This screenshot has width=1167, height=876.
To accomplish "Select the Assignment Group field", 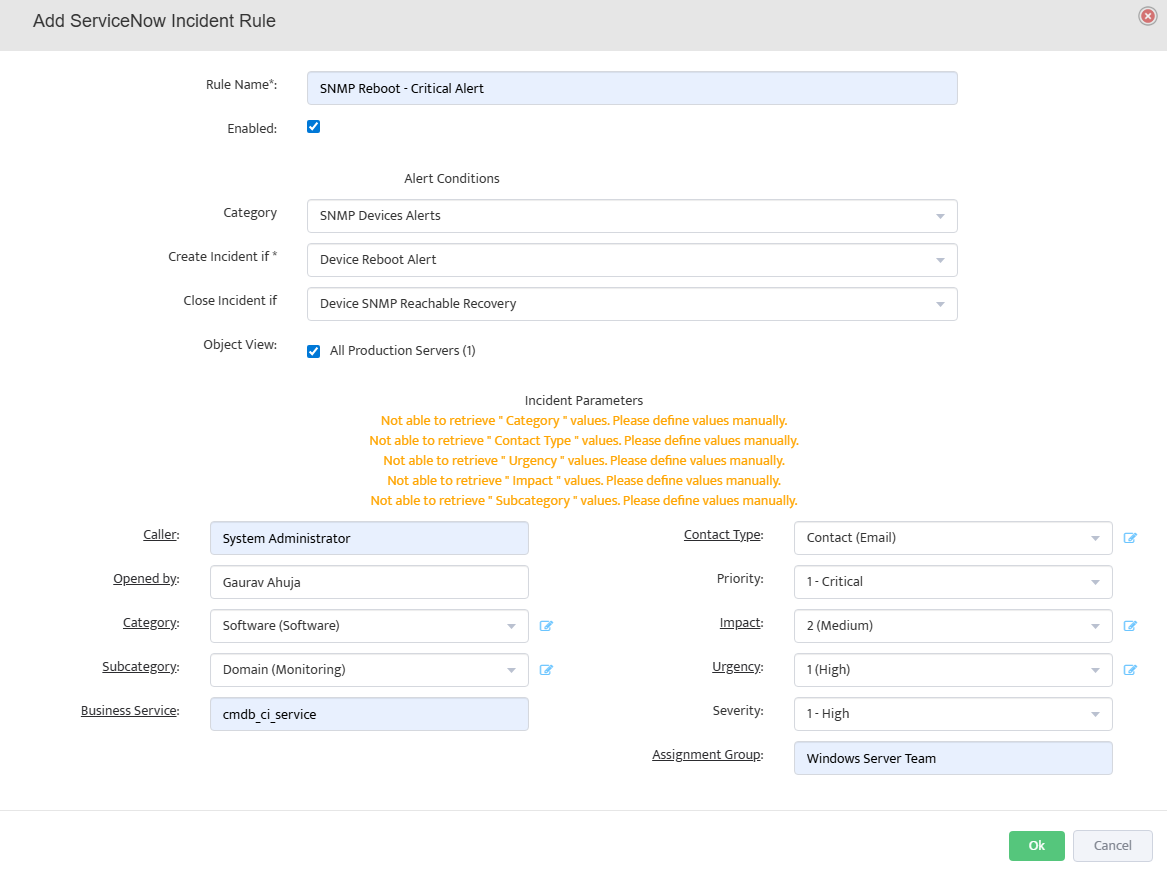I will pyautogui.click(x=952, y=758).
